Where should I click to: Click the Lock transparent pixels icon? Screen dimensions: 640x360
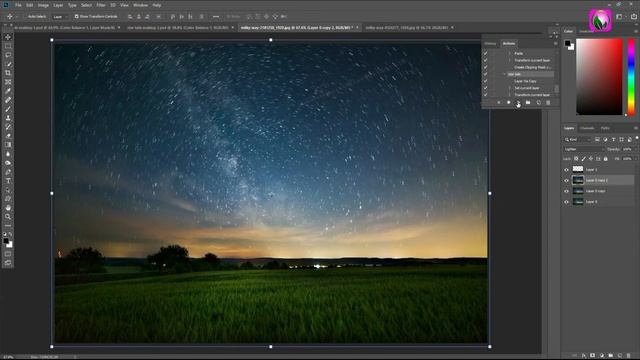click(576, 159)
